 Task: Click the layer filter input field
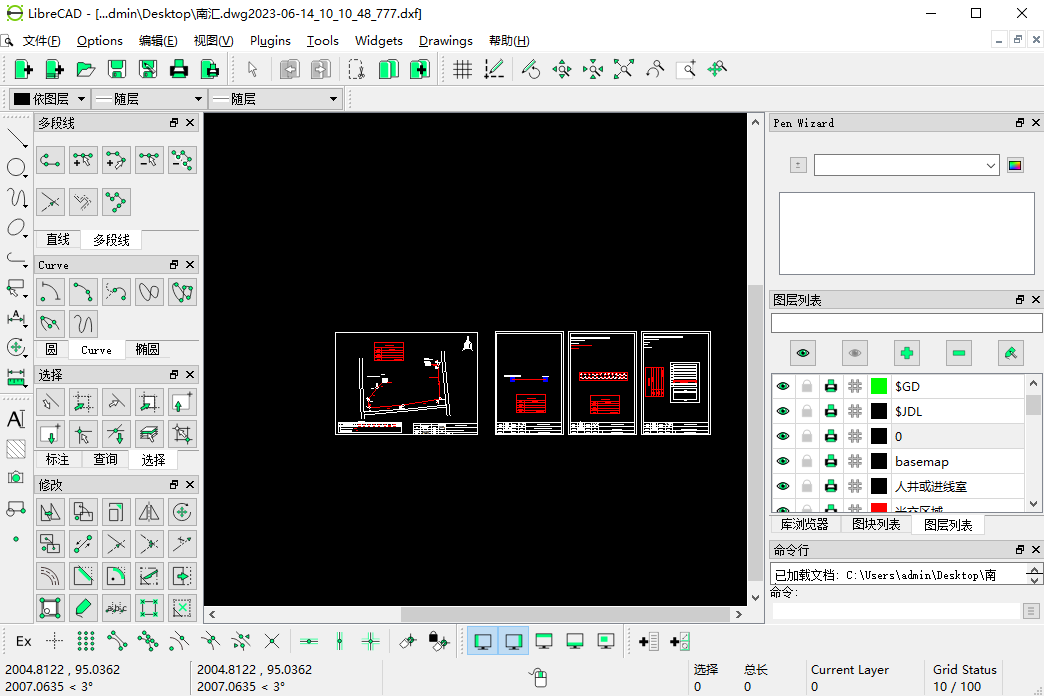pos(906,323)
